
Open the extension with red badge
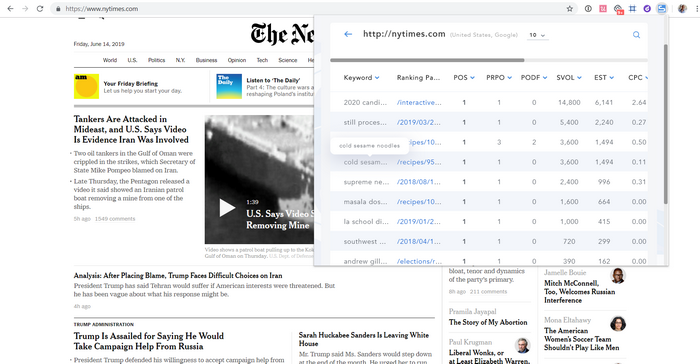click(618, 9)
